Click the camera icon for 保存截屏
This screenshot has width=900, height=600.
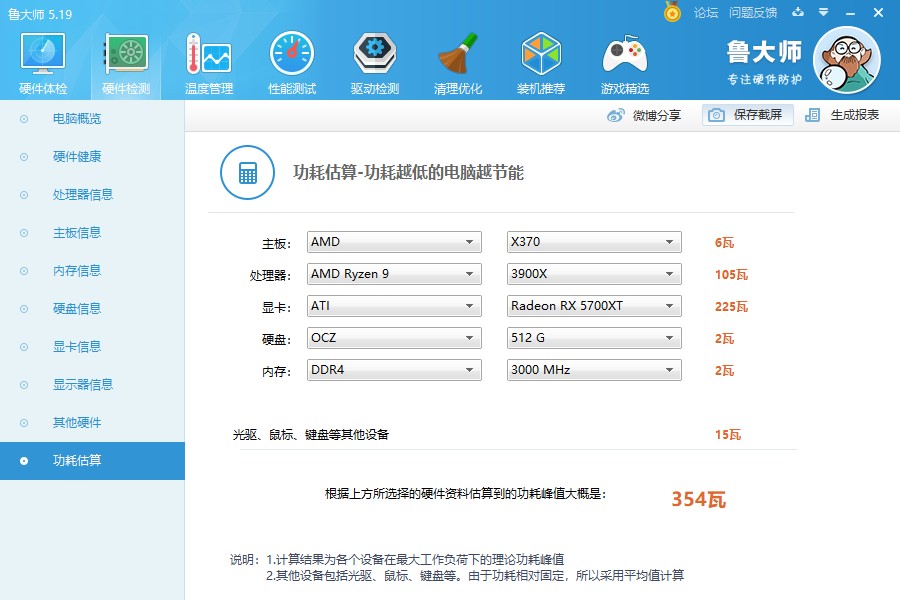[x=716, y=115]
